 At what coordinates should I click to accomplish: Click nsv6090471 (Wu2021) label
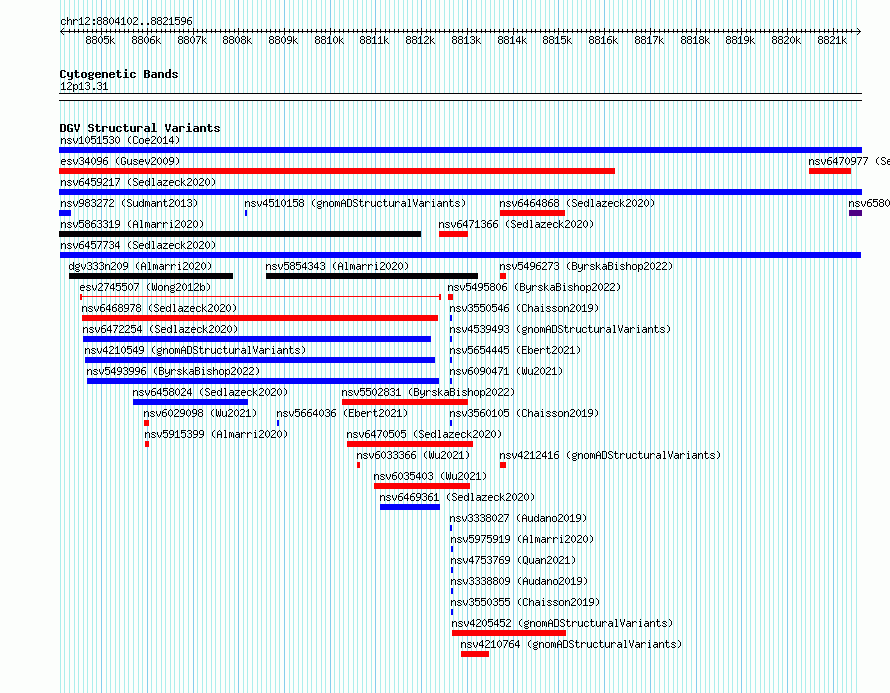(x=506, y=371)
